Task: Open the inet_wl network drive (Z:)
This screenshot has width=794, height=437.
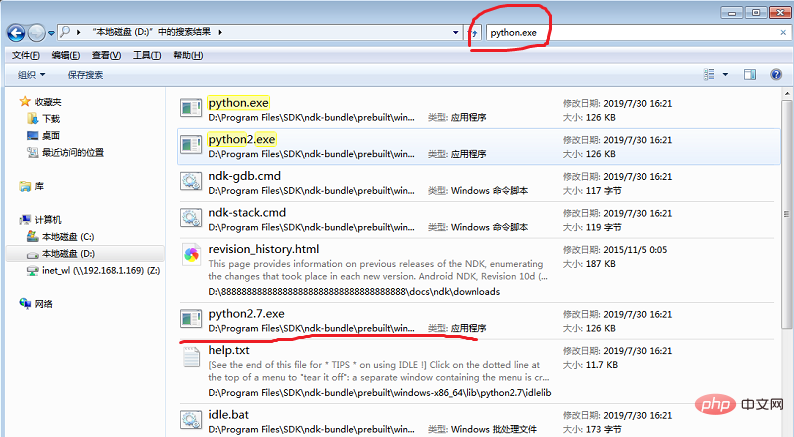Action: coord(92,270)
